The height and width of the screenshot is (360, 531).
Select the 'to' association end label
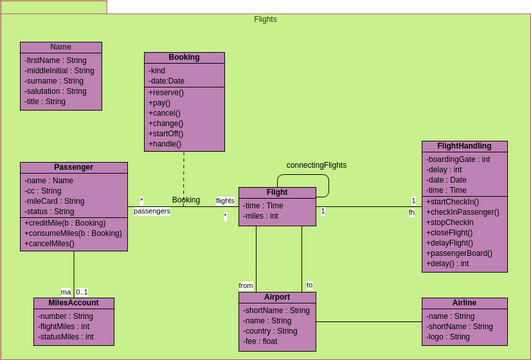click(x=309, y=285)
